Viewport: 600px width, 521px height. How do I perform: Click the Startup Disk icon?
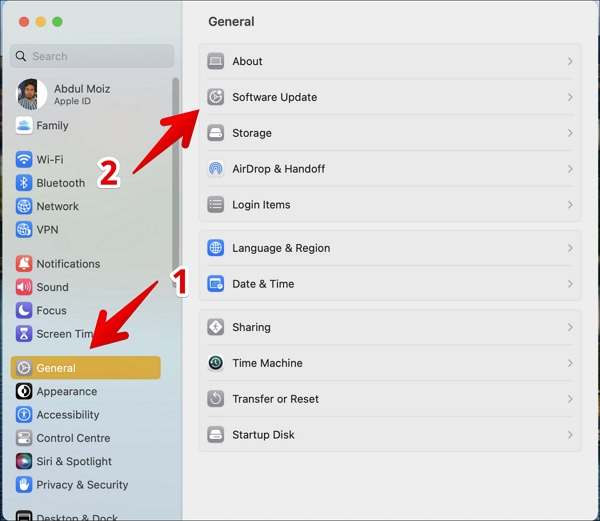215,435
